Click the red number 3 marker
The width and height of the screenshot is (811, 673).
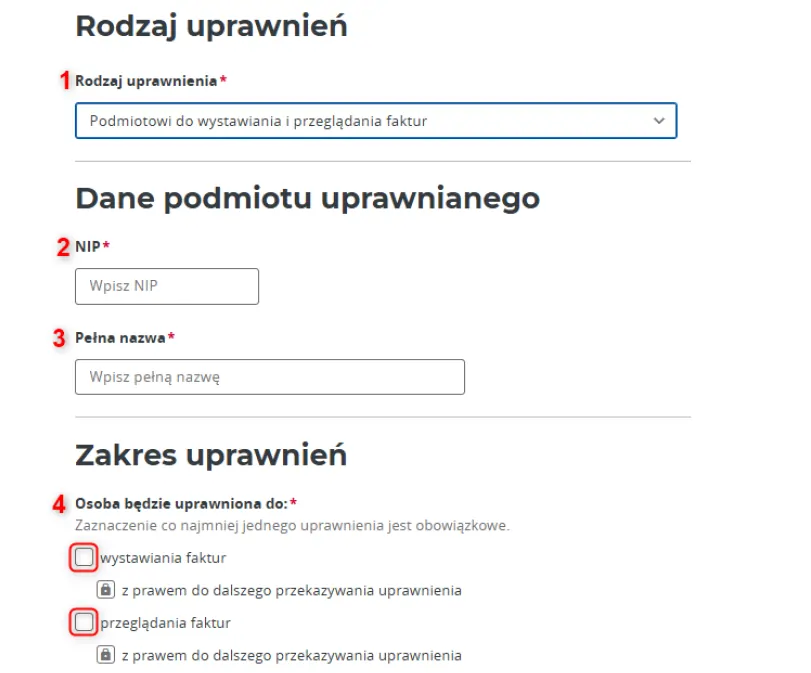60,338
